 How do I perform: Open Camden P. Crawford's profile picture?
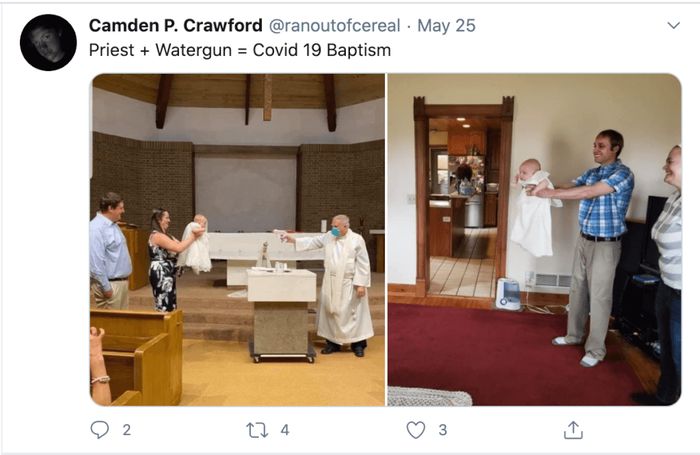(48, 42)
